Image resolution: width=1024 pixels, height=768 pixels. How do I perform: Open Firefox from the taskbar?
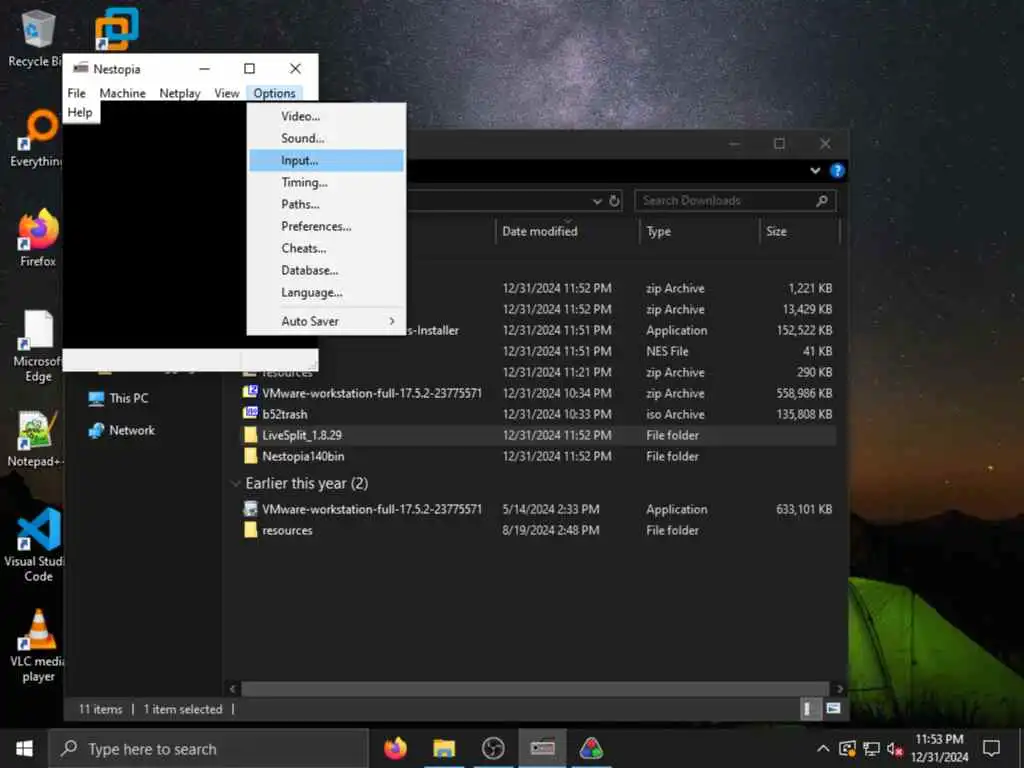coord(395,748)
